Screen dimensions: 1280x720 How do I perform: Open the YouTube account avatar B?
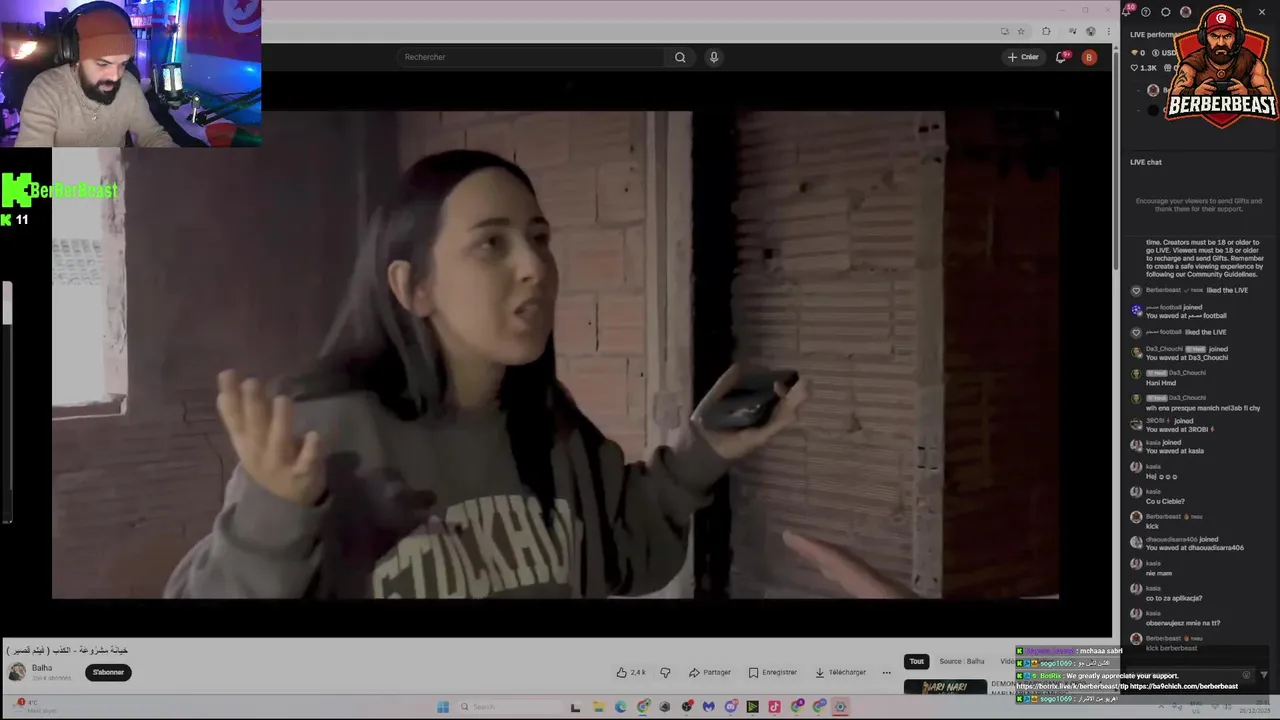[x=1089, y=57]
